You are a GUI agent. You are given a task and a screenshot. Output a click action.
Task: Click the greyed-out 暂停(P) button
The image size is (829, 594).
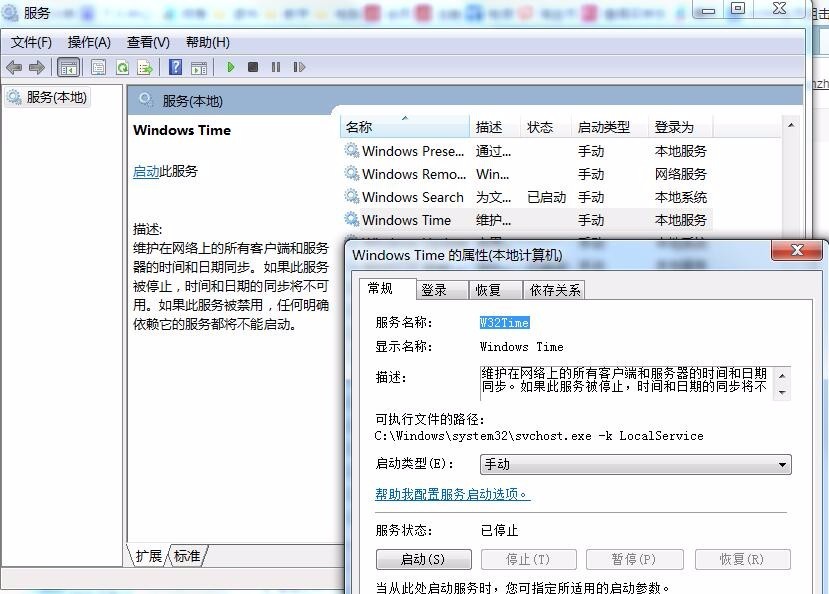pos(634,559)
